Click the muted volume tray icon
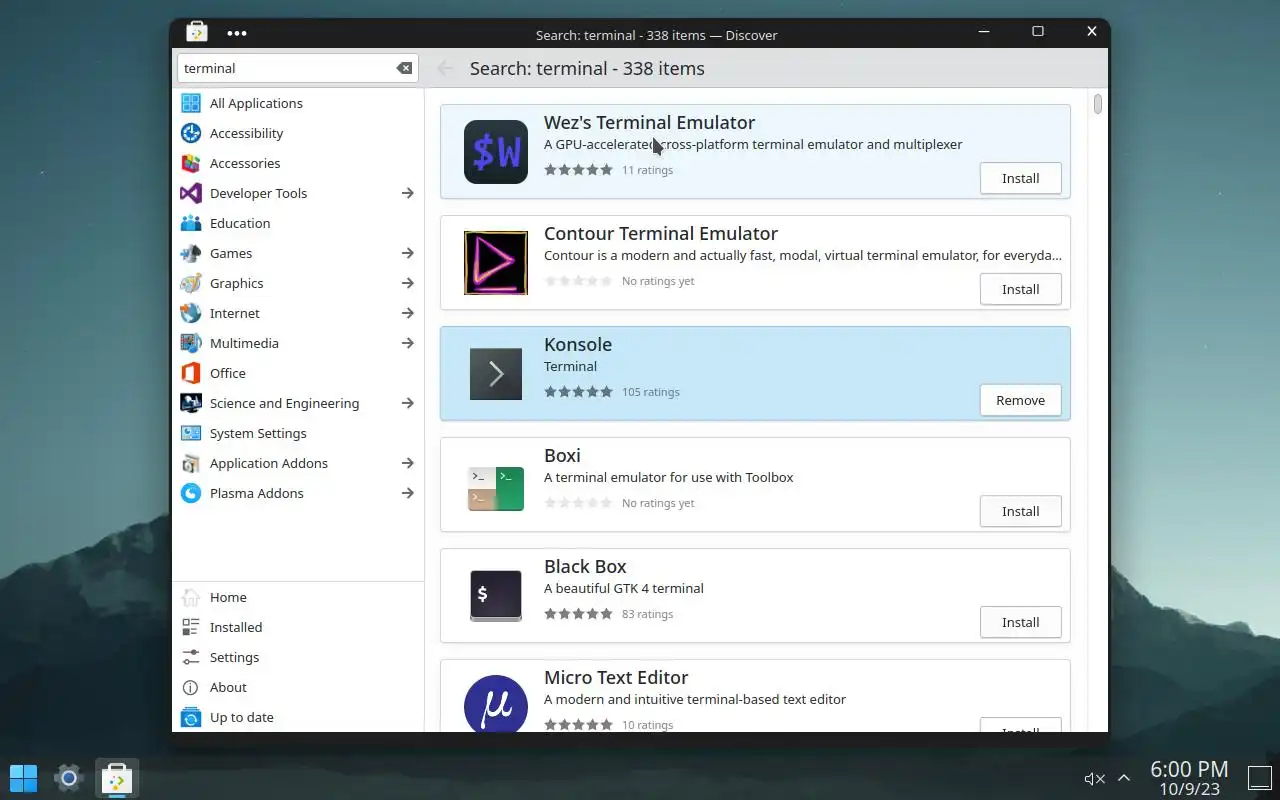The height and width of the screenshot is (800, 1280). tap(1094, 778)
